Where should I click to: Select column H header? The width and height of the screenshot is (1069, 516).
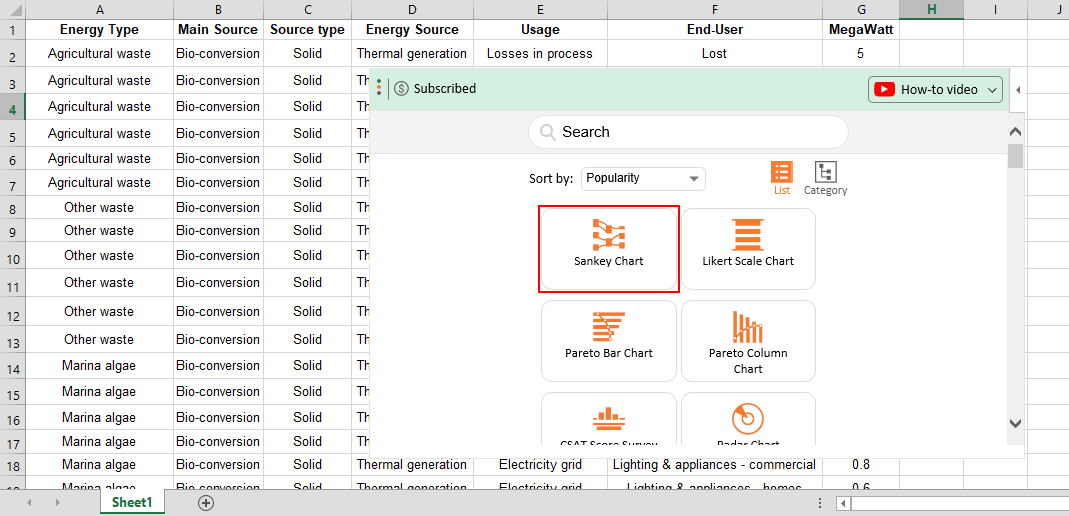point(931,9)
